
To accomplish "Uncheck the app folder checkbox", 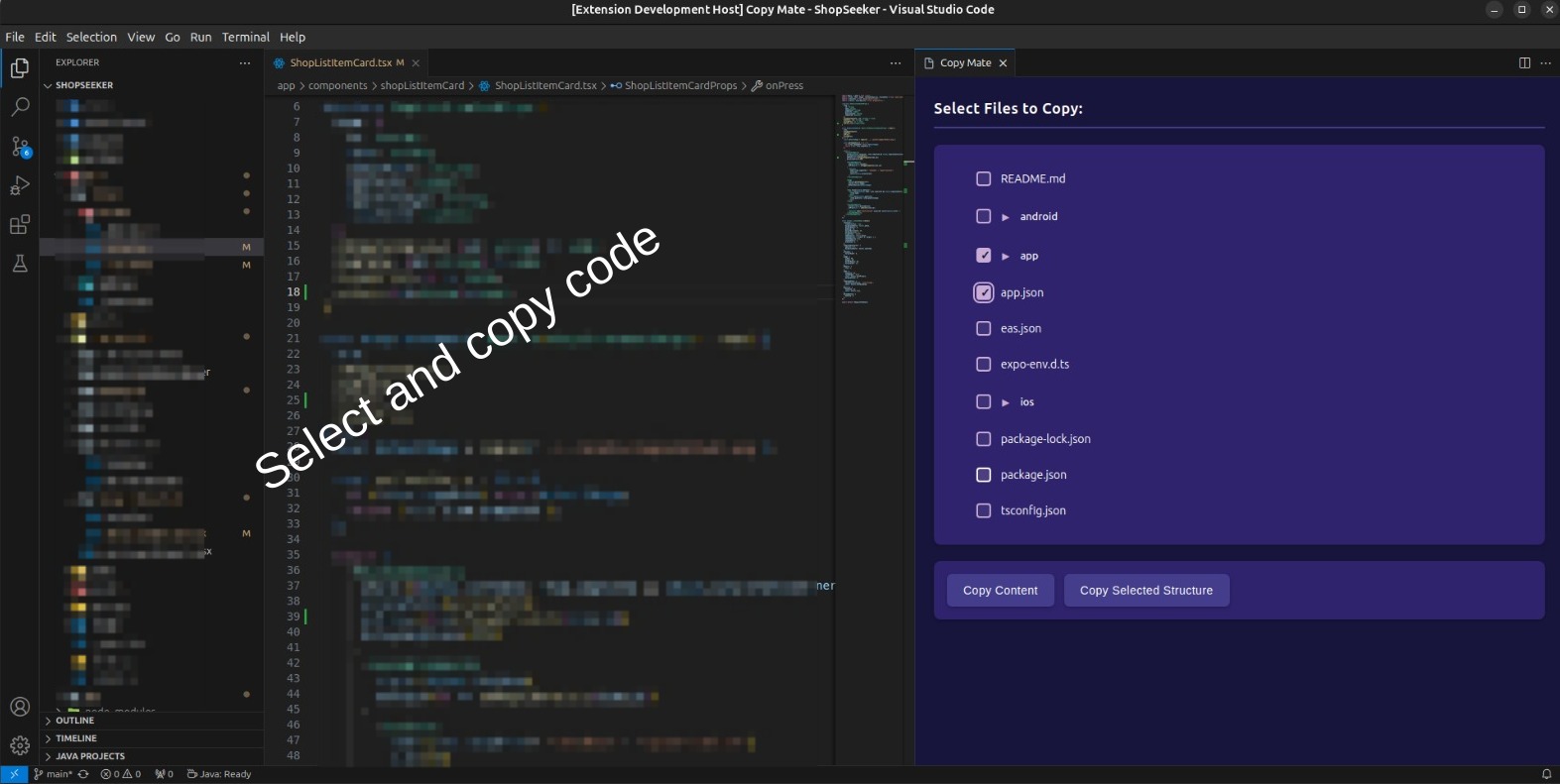I will 984,256.
